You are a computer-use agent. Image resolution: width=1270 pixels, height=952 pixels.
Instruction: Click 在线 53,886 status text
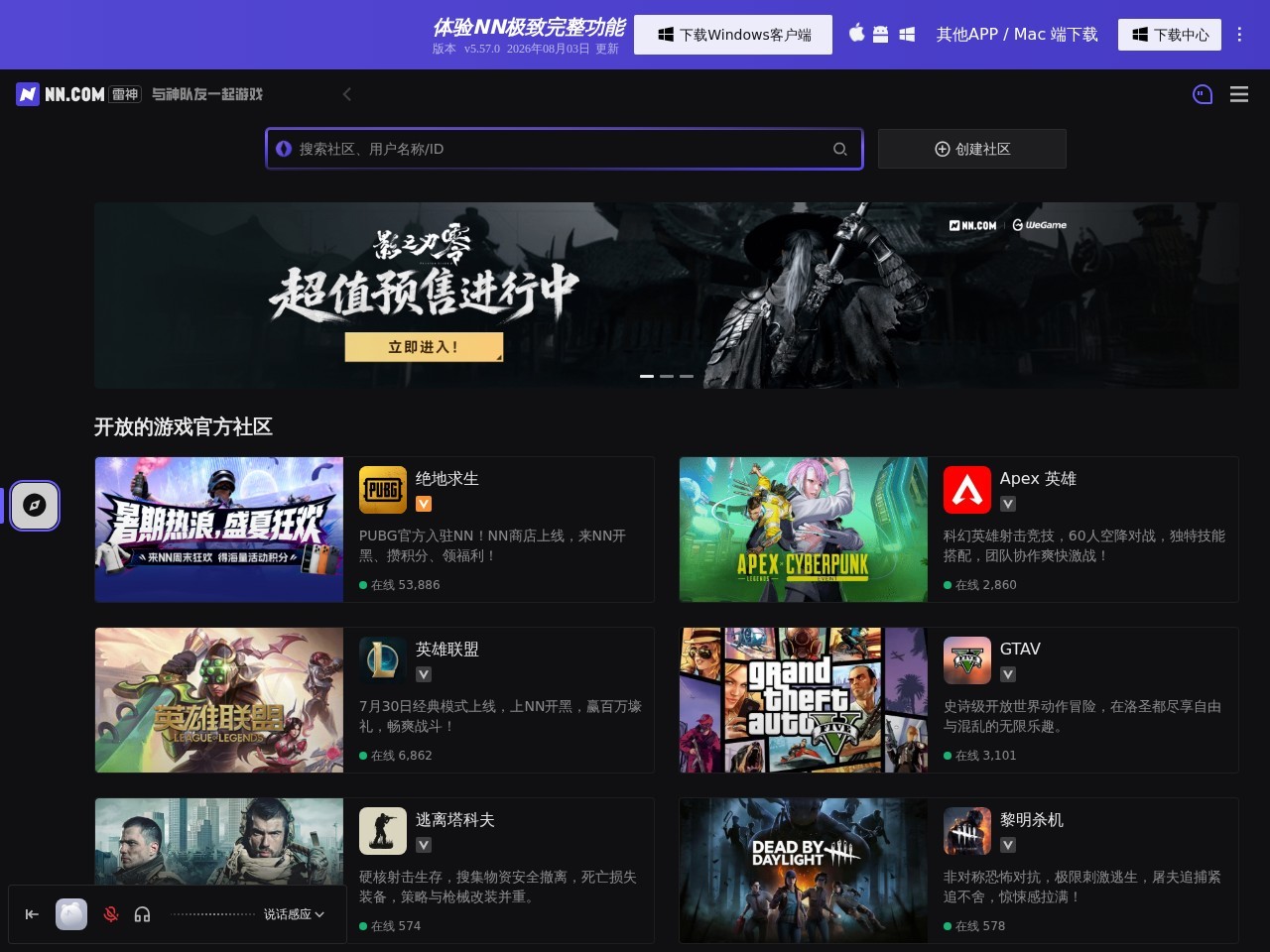(x=400, y=585)
